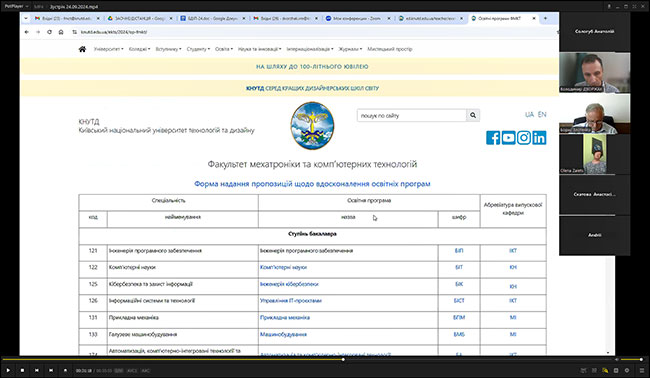Click the БПМ code link

[x=459, y=317]
